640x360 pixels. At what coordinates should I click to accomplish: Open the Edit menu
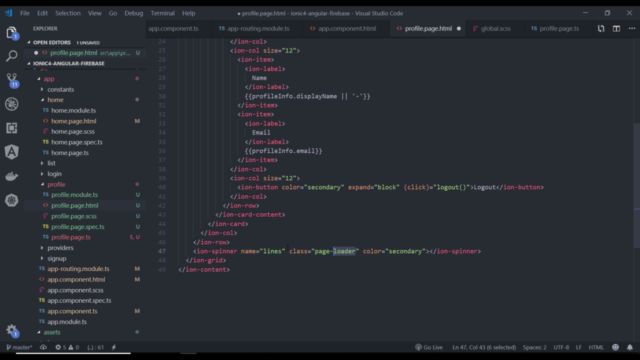point(42,13)
